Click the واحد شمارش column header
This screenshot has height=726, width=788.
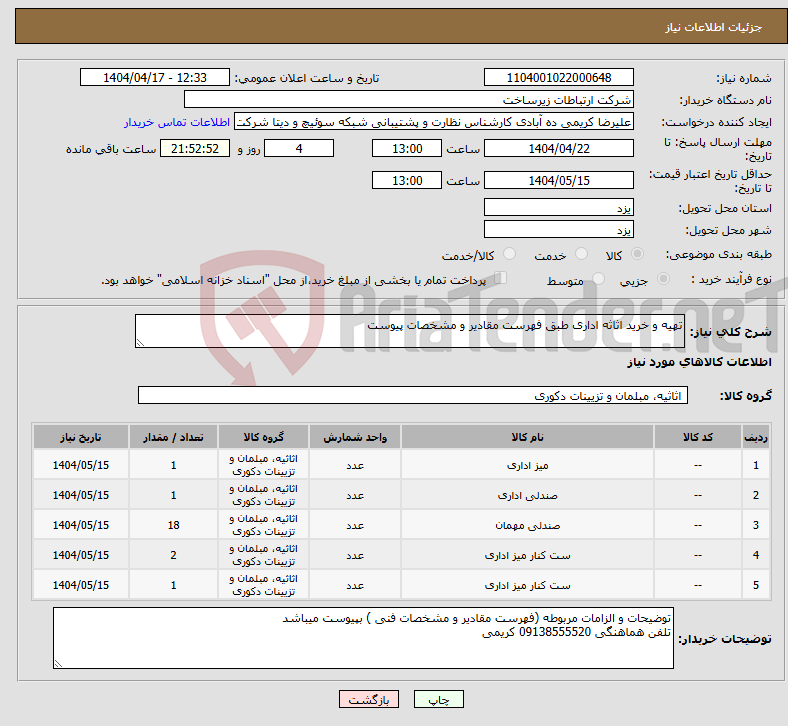(355, 437)
